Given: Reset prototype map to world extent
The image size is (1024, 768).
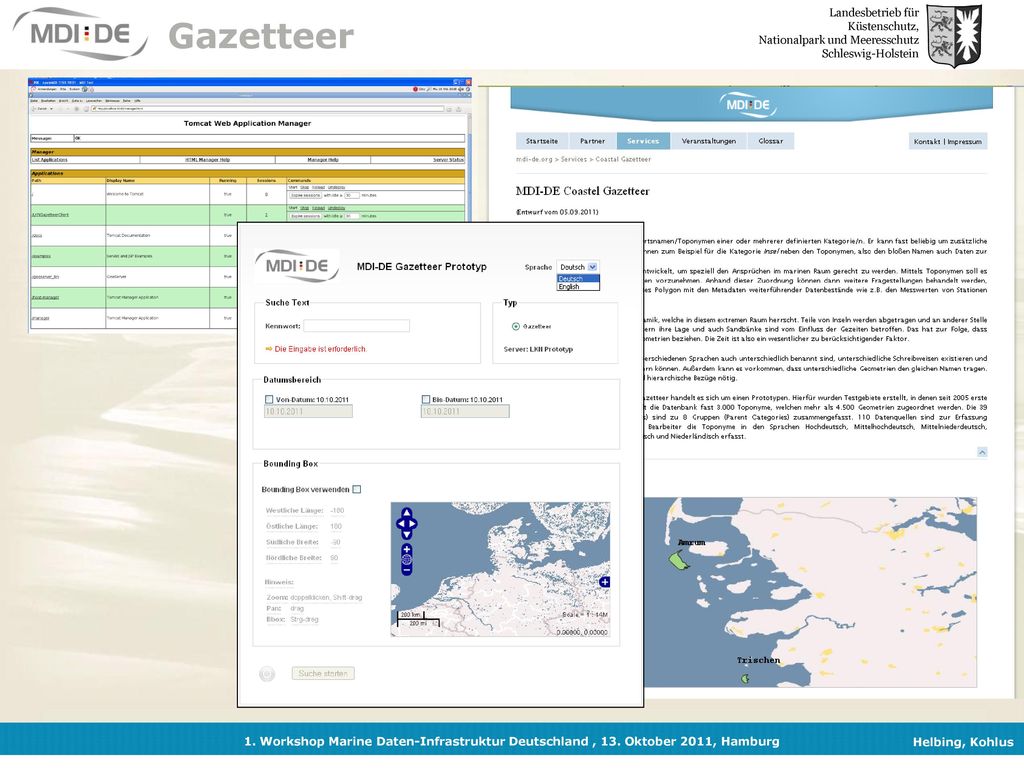Looking at the screenshot, I should point(407,560).
